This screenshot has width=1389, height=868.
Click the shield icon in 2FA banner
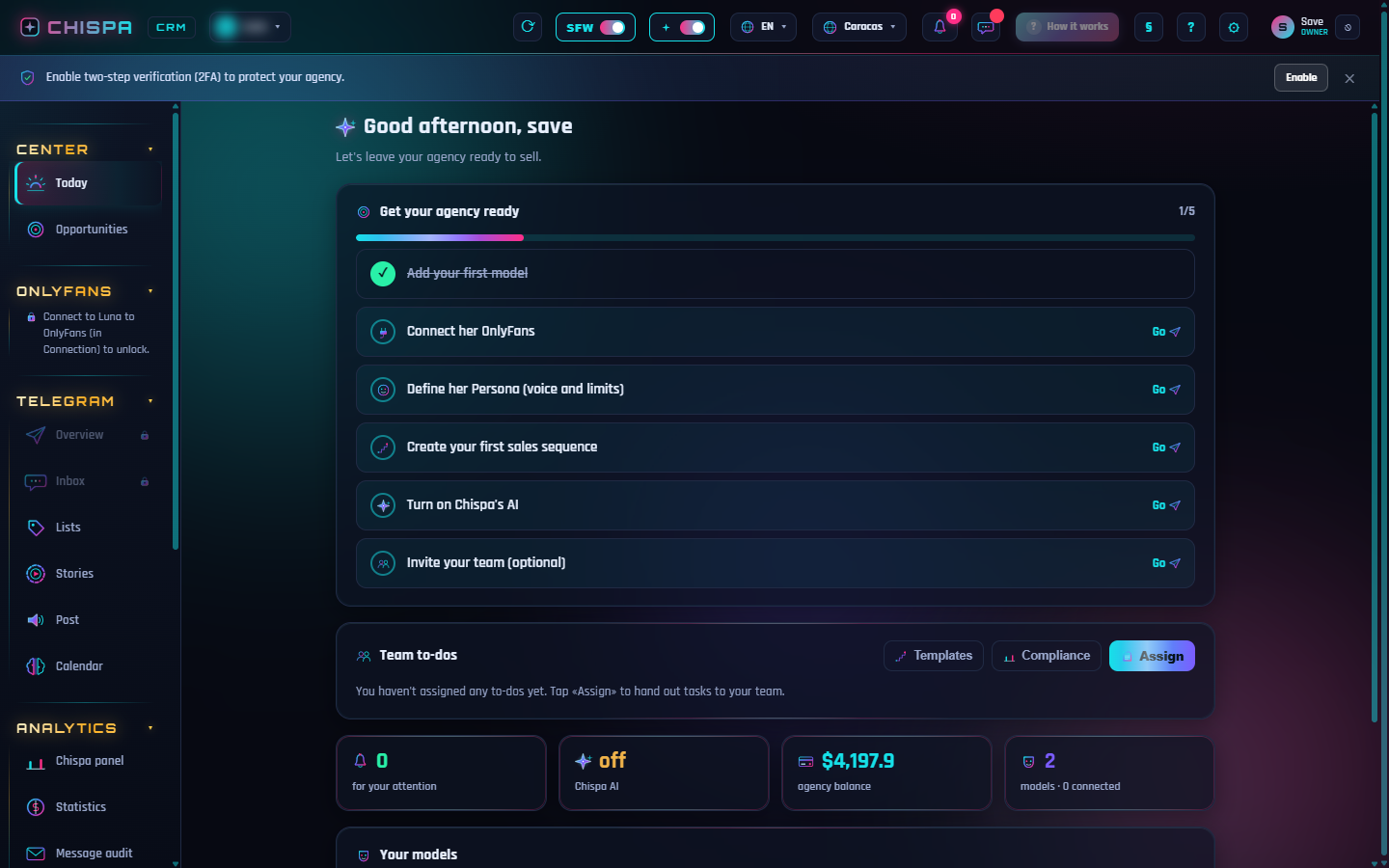point(27,77)
